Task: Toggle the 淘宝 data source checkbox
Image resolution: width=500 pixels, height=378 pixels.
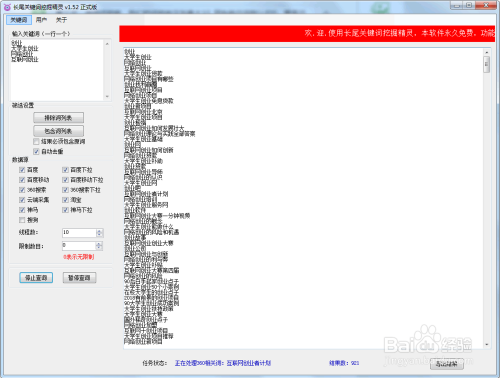Action: click(x=65, y=200)
